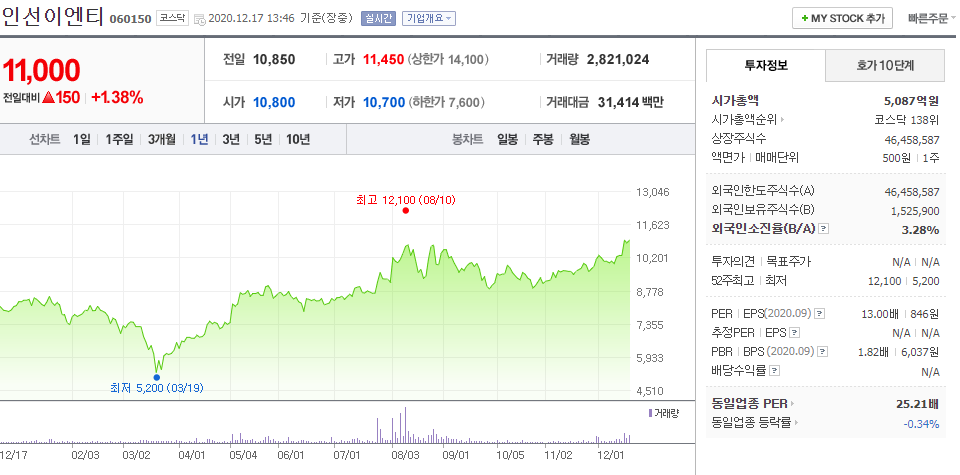Click the calendar icon before the date
This screenshot has width=960, height=475.
click(200, 19)
